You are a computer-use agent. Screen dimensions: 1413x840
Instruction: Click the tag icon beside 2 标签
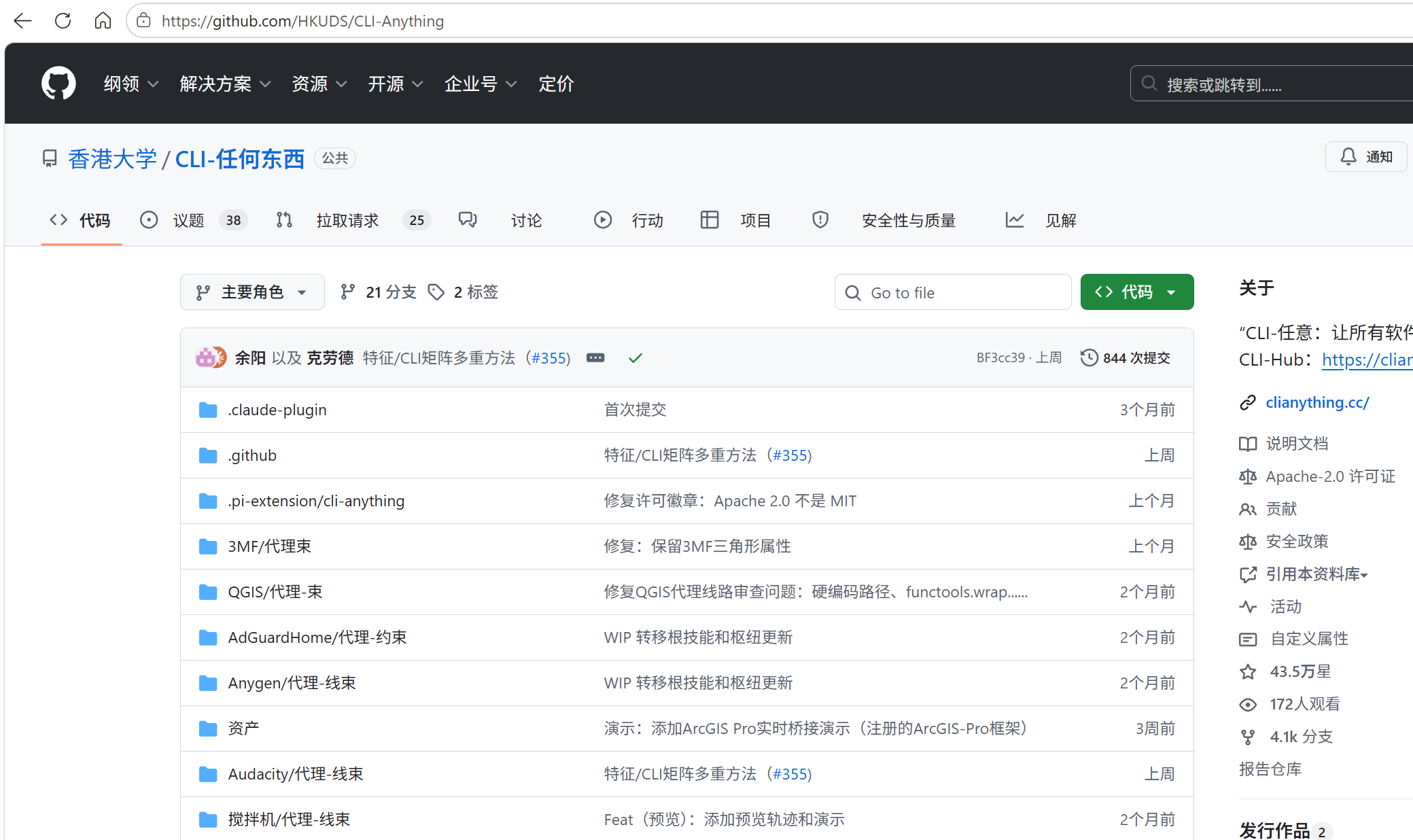(x=436, y=292)
